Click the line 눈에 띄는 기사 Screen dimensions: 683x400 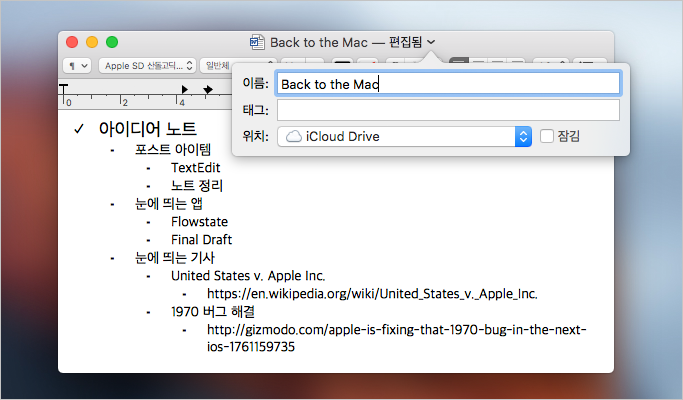[x=175, y=258]
